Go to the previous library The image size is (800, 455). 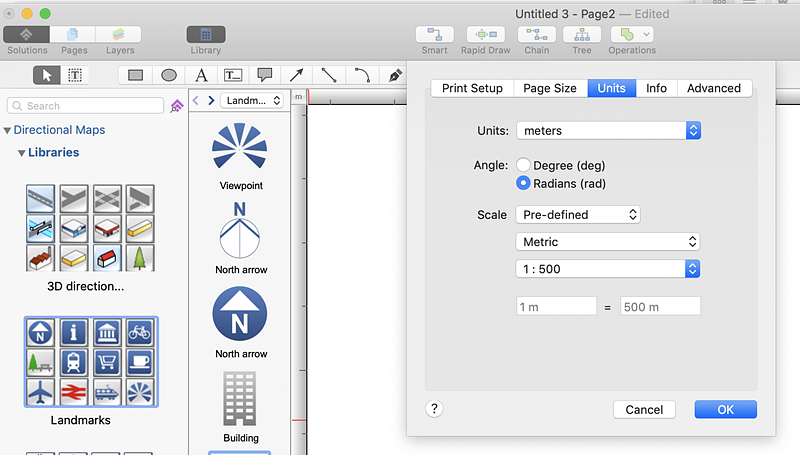pyautogui.click(x=196, y=100)
